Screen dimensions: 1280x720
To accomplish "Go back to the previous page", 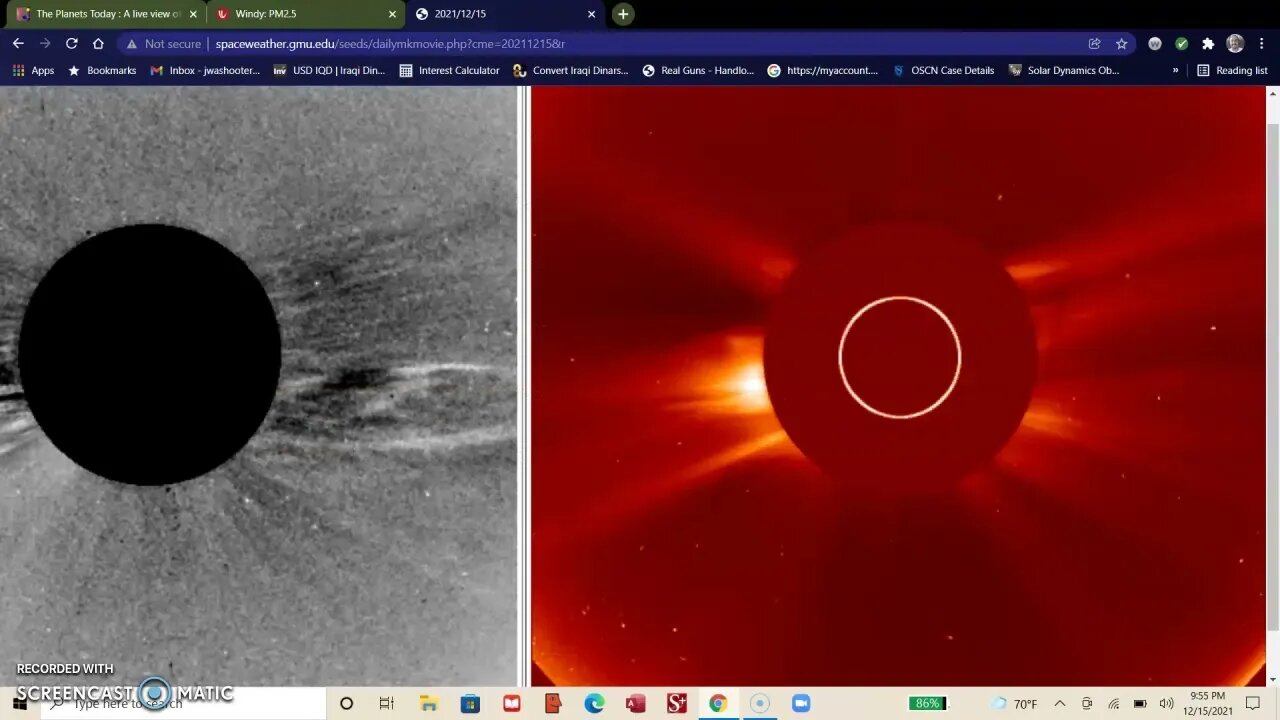I will (x=18, y=44).
